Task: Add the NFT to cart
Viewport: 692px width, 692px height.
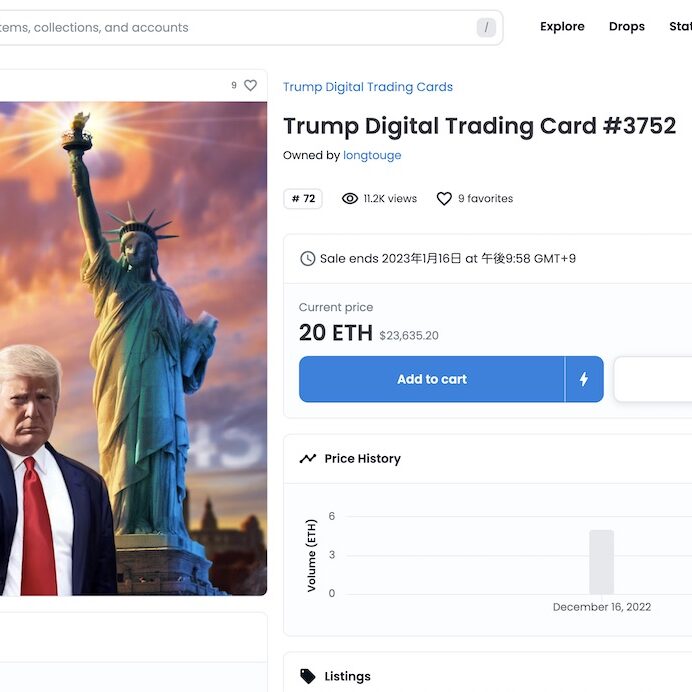Action: click(x=432, y=379)
